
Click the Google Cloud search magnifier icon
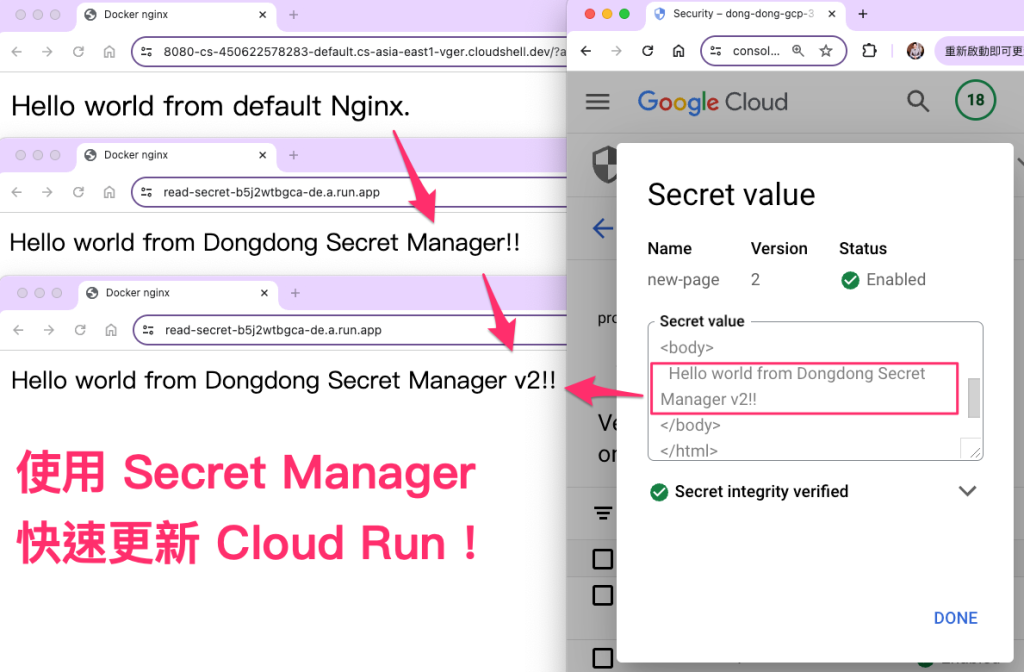click(917, 101)
